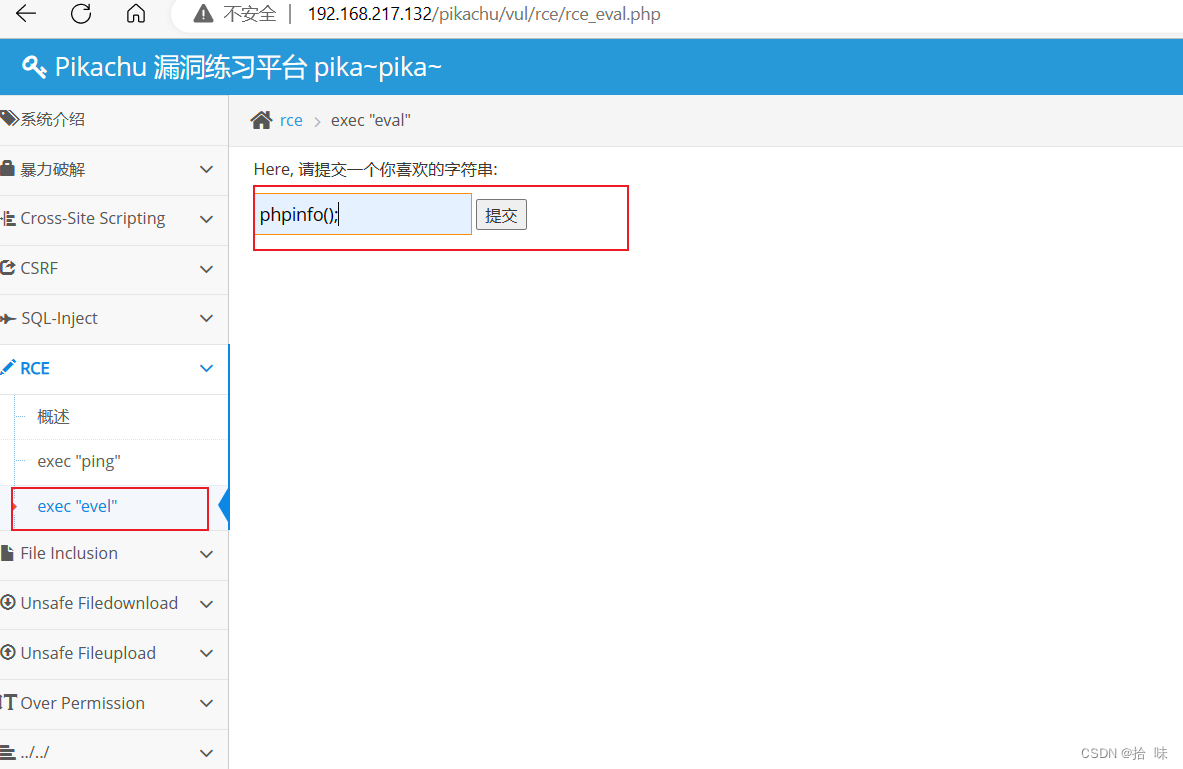Screen dimensions: 1183x769
Task: Click the browser refresh icon
Action: coord(81,15)
